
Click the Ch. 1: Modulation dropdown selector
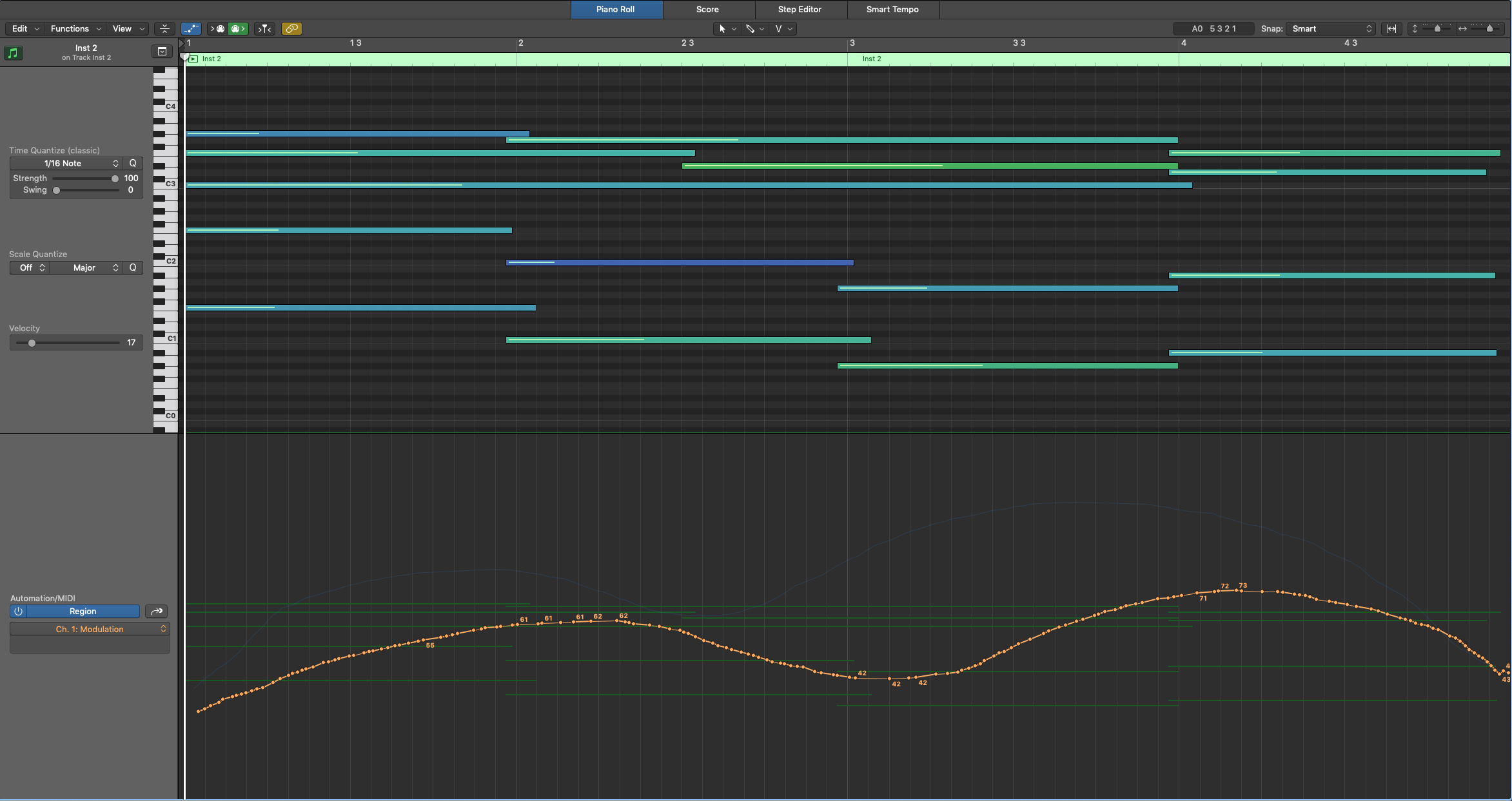click(89, 629)
